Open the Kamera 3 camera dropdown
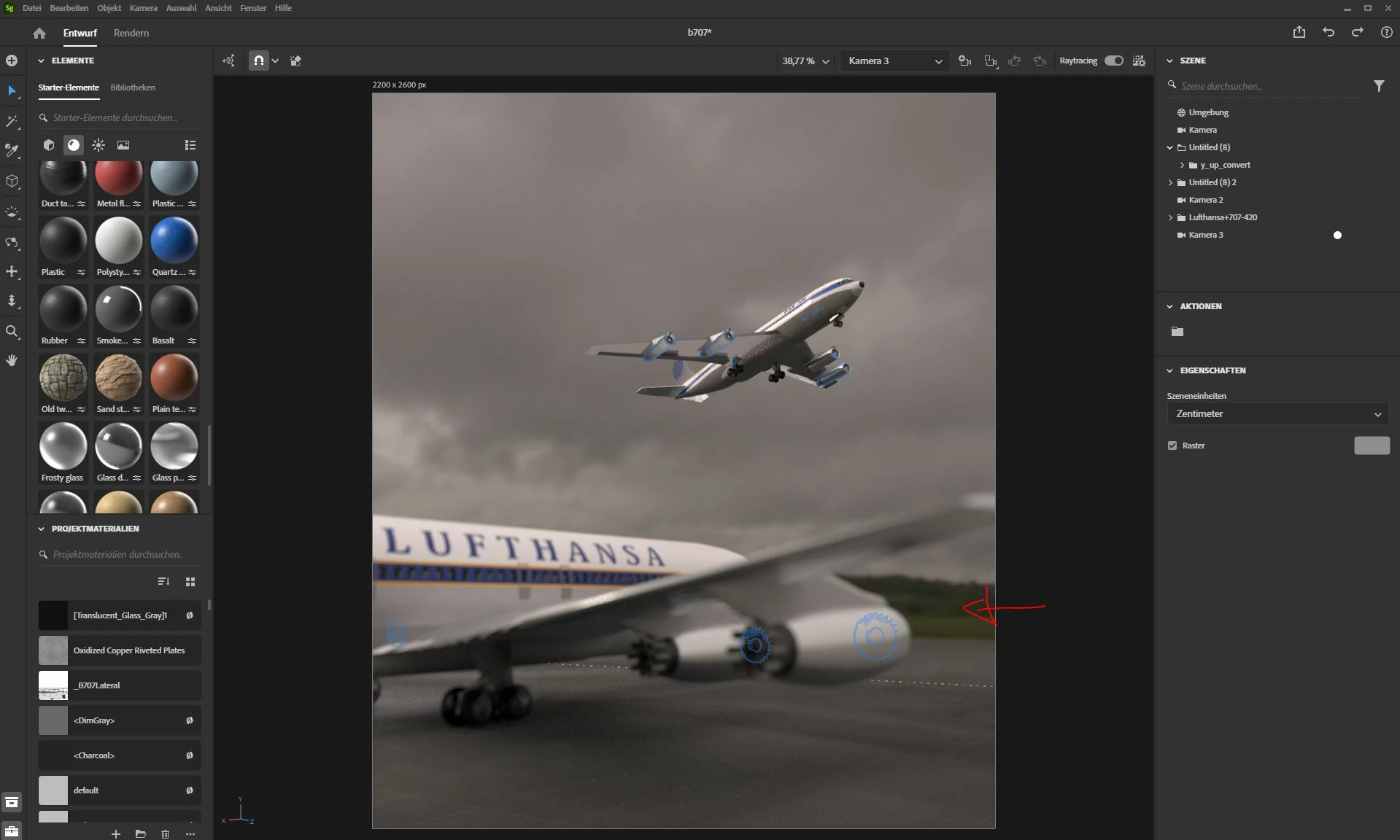Image resolution: width=1400 pixels, height=840 pixels. pyautogui.click(x=894, y=61)
